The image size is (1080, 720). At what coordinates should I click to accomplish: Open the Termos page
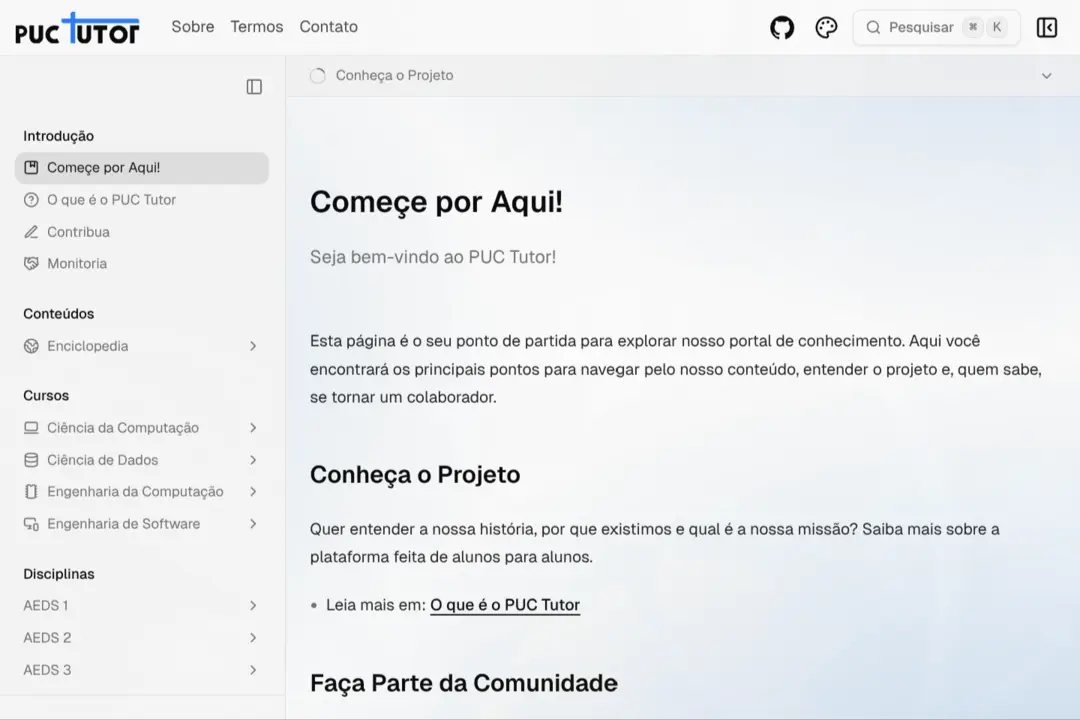pyautogui.click(x=257, y=27)
